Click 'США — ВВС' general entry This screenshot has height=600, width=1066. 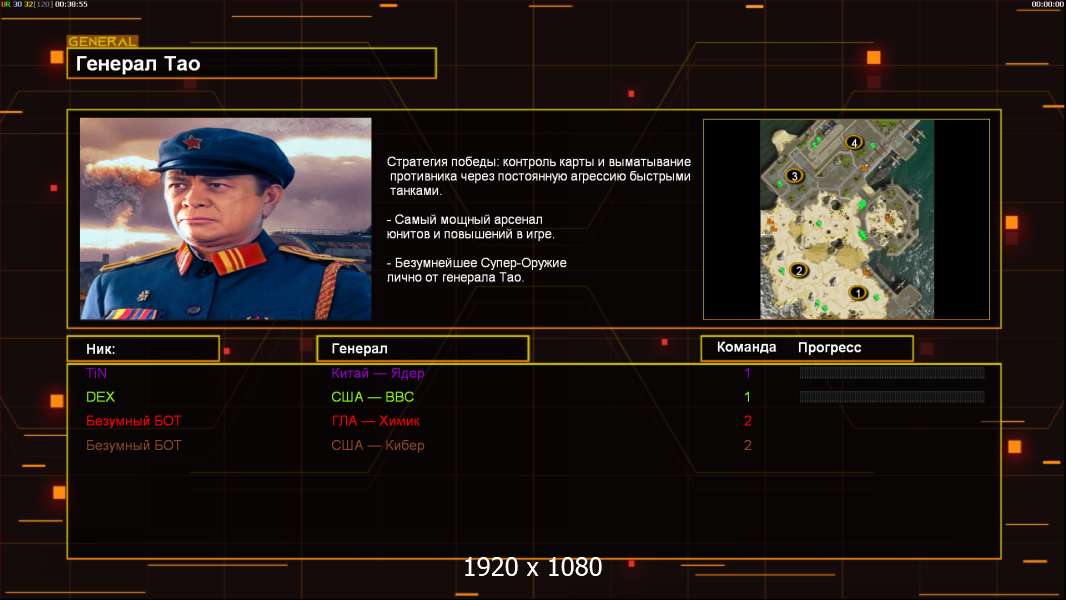point(373,397)
